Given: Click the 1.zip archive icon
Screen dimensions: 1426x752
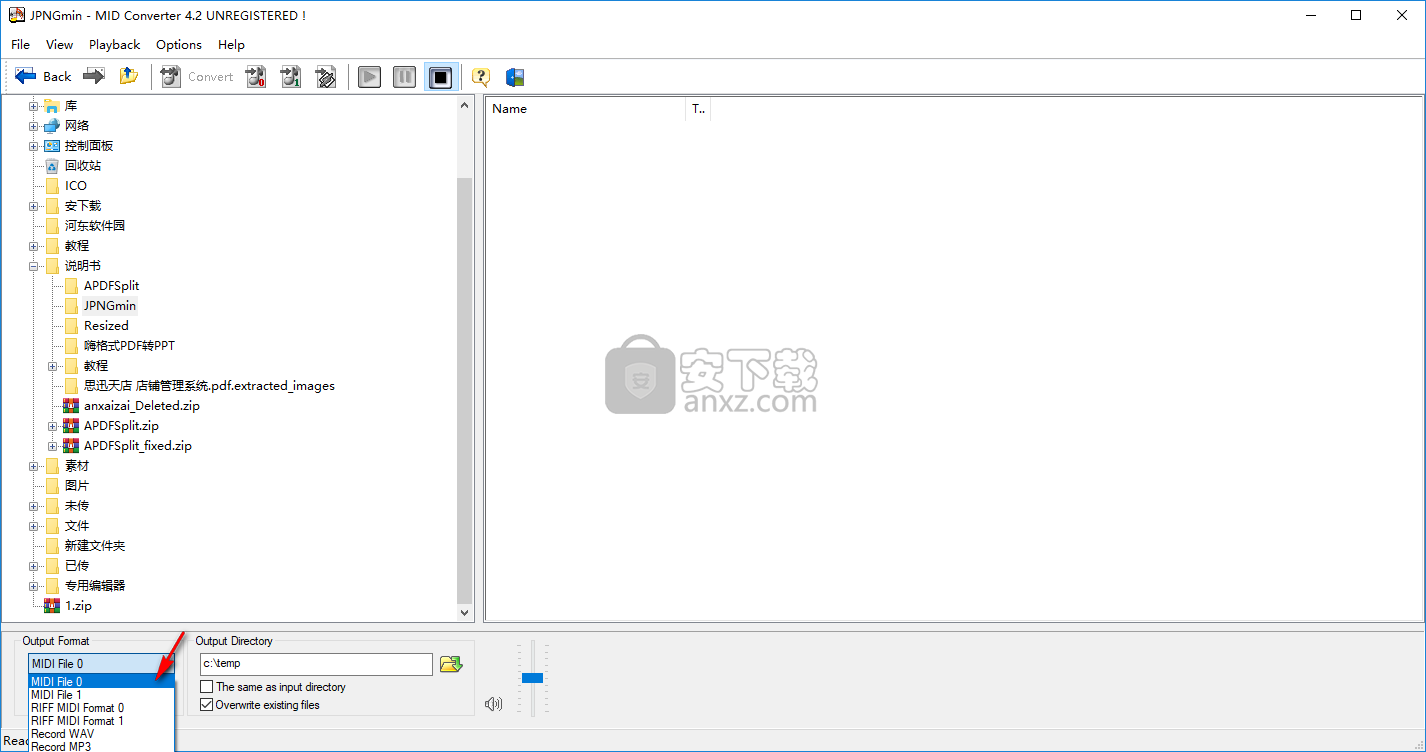Looking at the screenshot, I should pos(52,606).
